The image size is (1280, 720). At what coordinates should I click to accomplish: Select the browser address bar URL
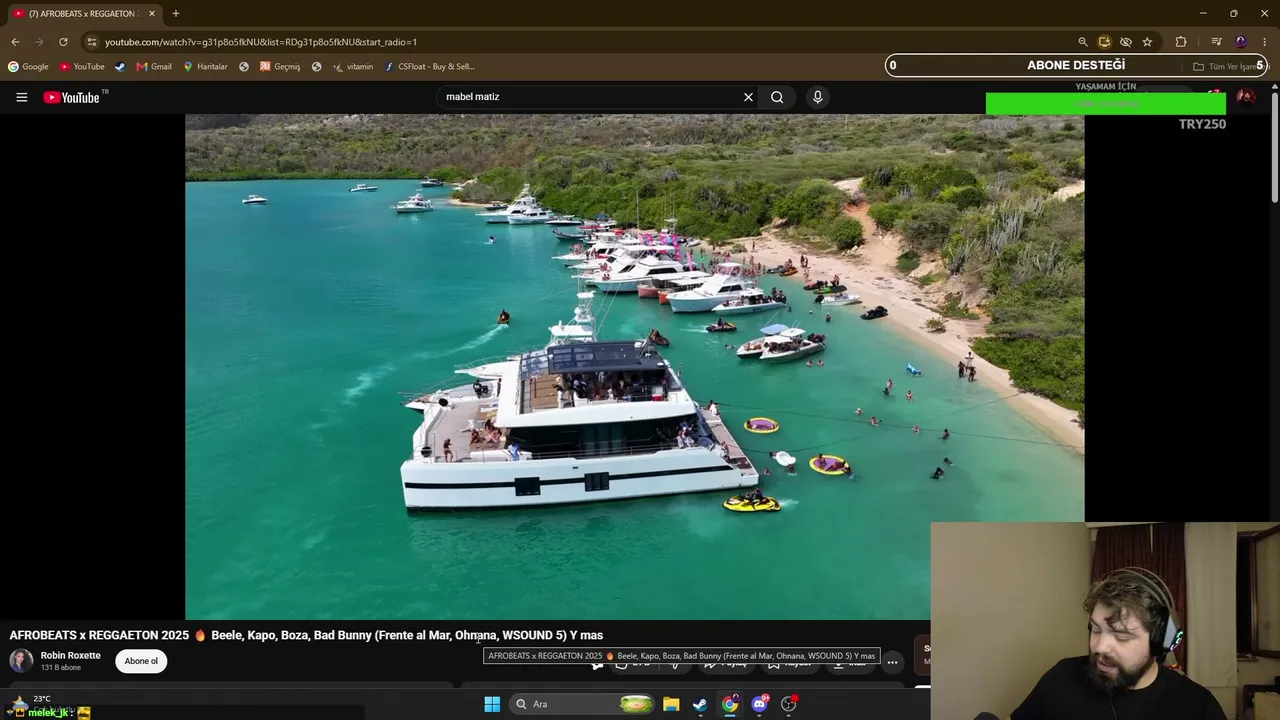pos(261,42)
